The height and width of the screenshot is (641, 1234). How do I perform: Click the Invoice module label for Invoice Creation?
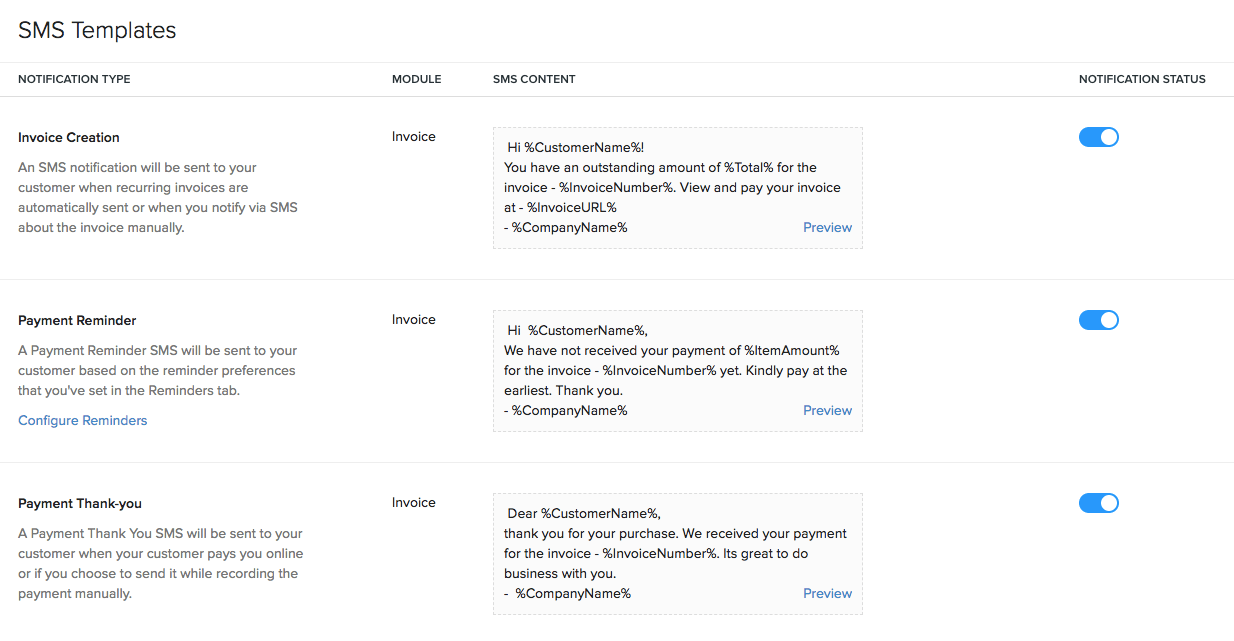pyautogui.click(x=414, y=136)
